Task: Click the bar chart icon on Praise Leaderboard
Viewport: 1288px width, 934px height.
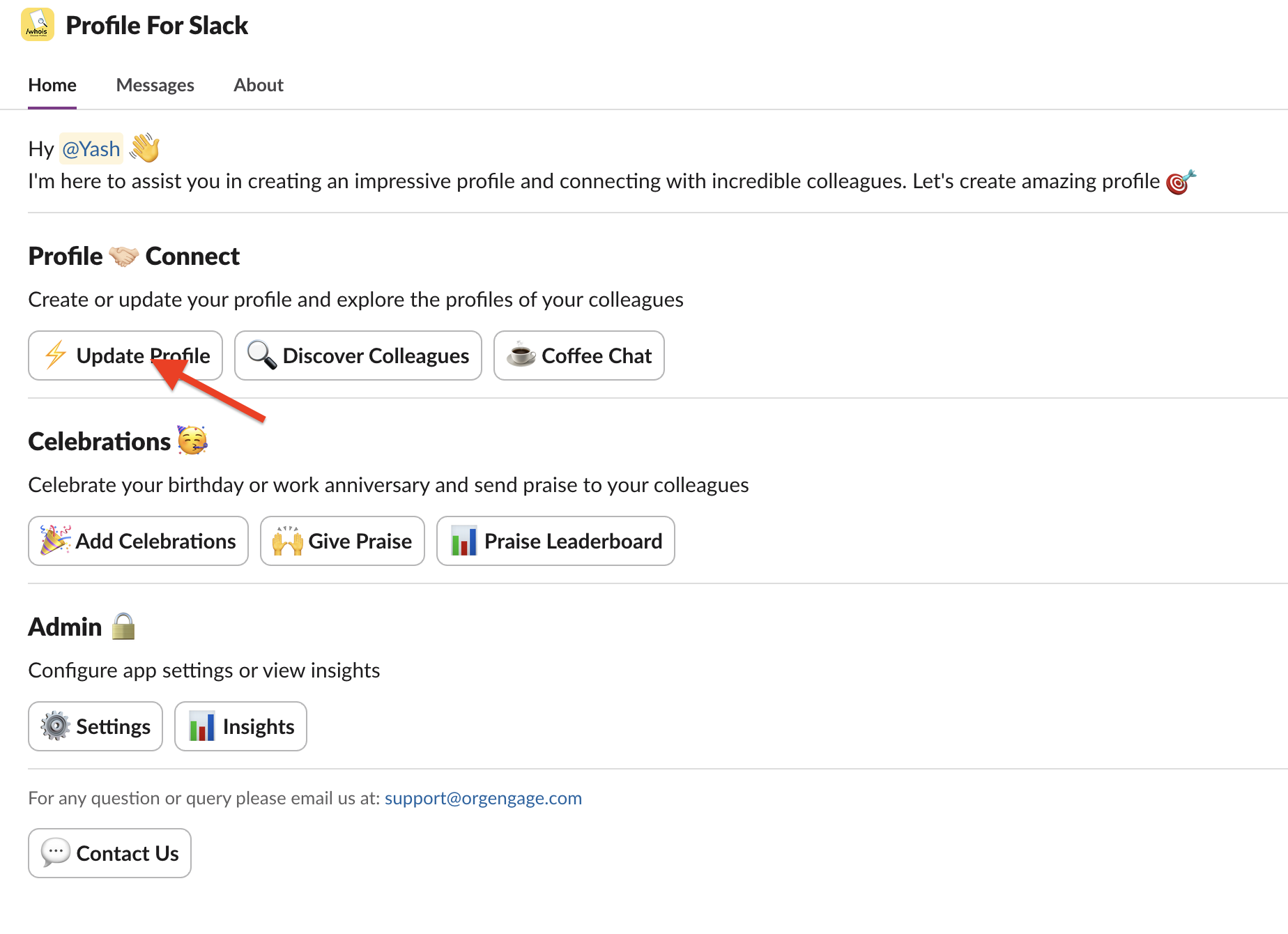Action: click(x=463, y=540)
